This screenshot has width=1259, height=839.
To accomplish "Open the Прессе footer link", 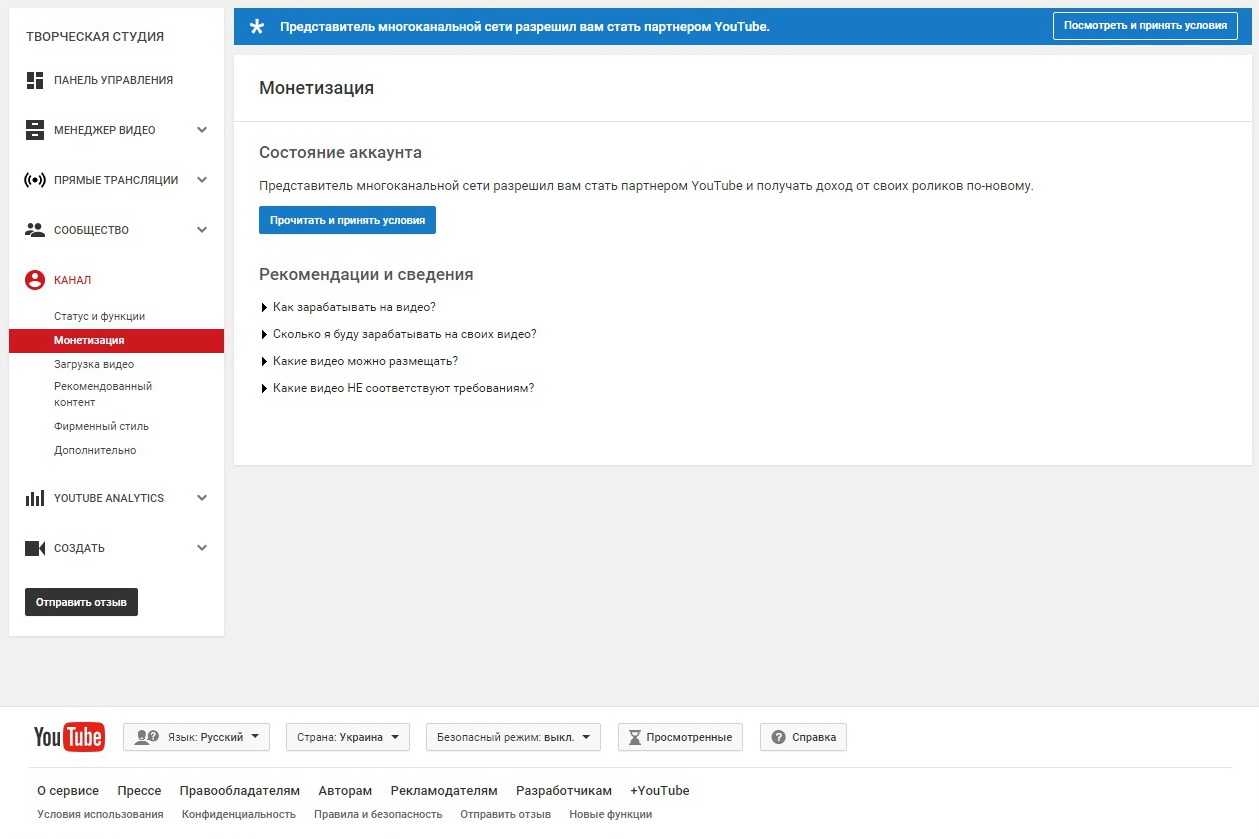I will click(x=139, y=790).
